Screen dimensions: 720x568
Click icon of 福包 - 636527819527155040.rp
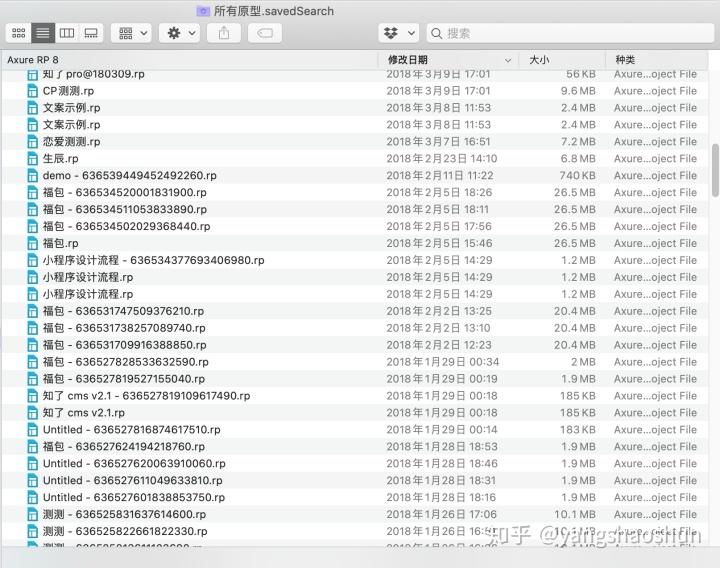pyautogui.click(x=32, y=379)
